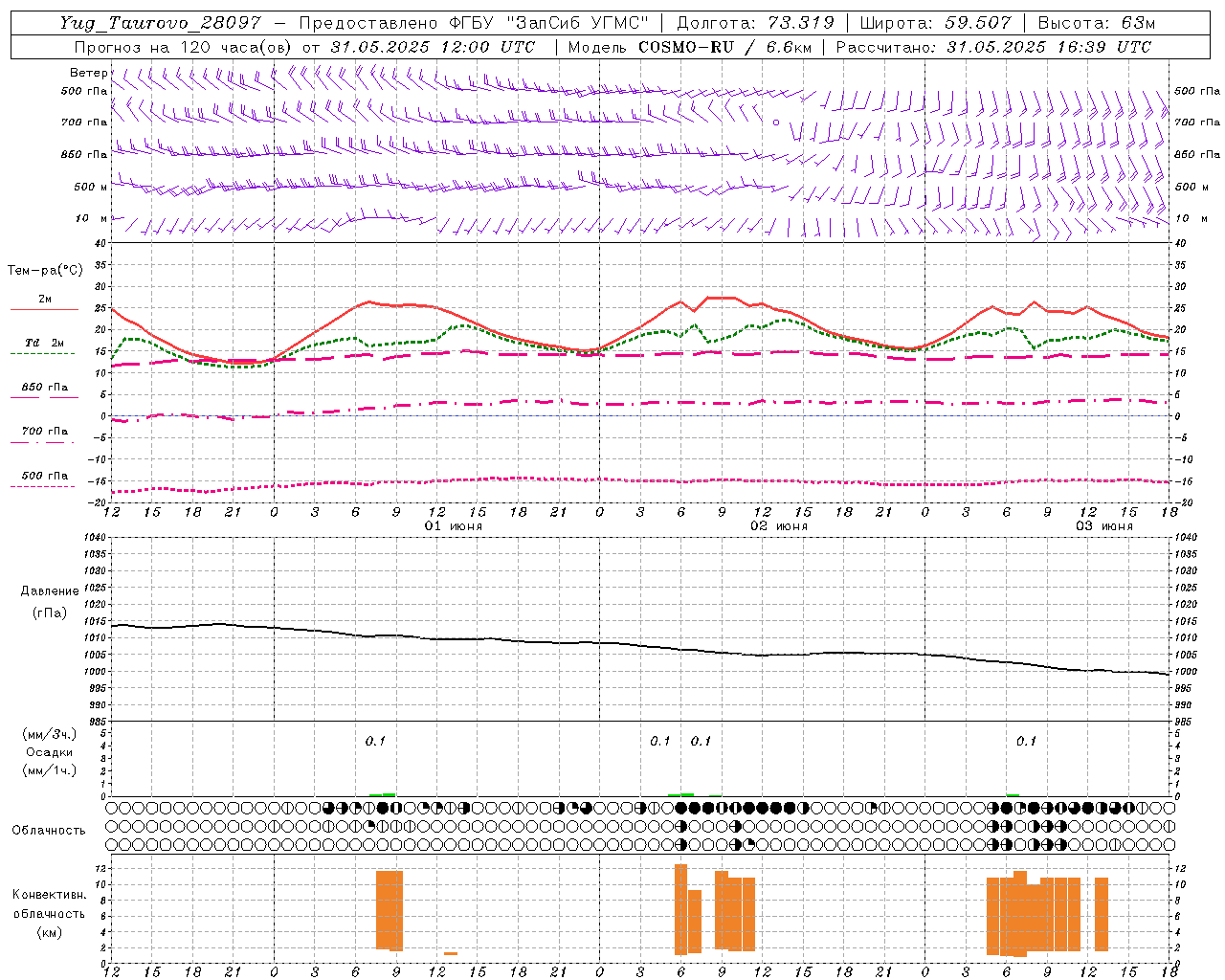Screen dimensions: 1225x980
Task: Click the (гПа) unit label under Давление
Action: 50,613
